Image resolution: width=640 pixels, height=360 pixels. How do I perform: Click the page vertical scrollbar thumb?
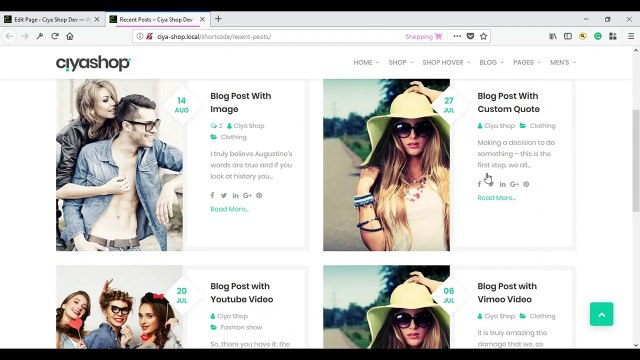[636, 160]
